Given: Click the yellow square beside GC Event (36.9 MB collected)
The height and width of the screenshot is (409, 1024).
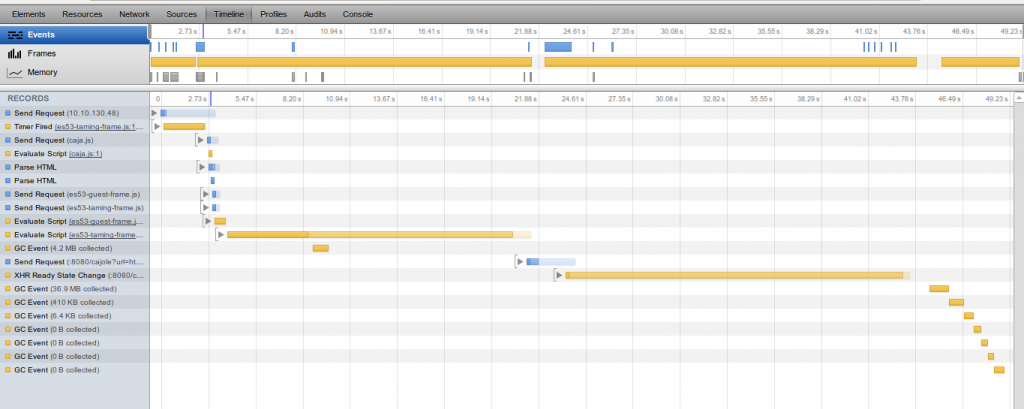Looking at the screenshot, I should tap(8, 289).
